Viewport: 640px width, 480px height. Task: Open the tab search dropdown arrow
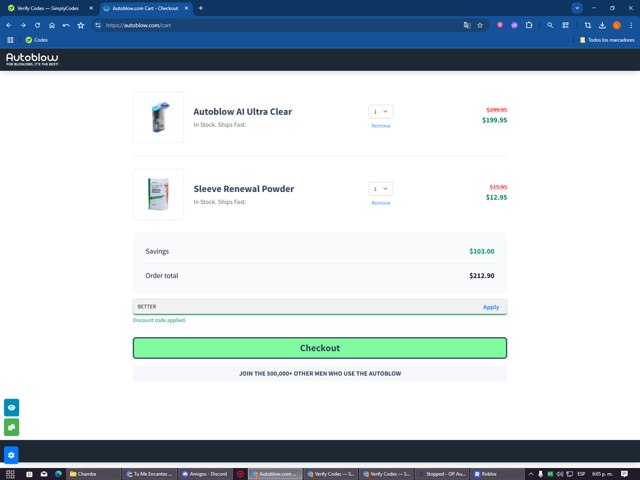point(577,8)
